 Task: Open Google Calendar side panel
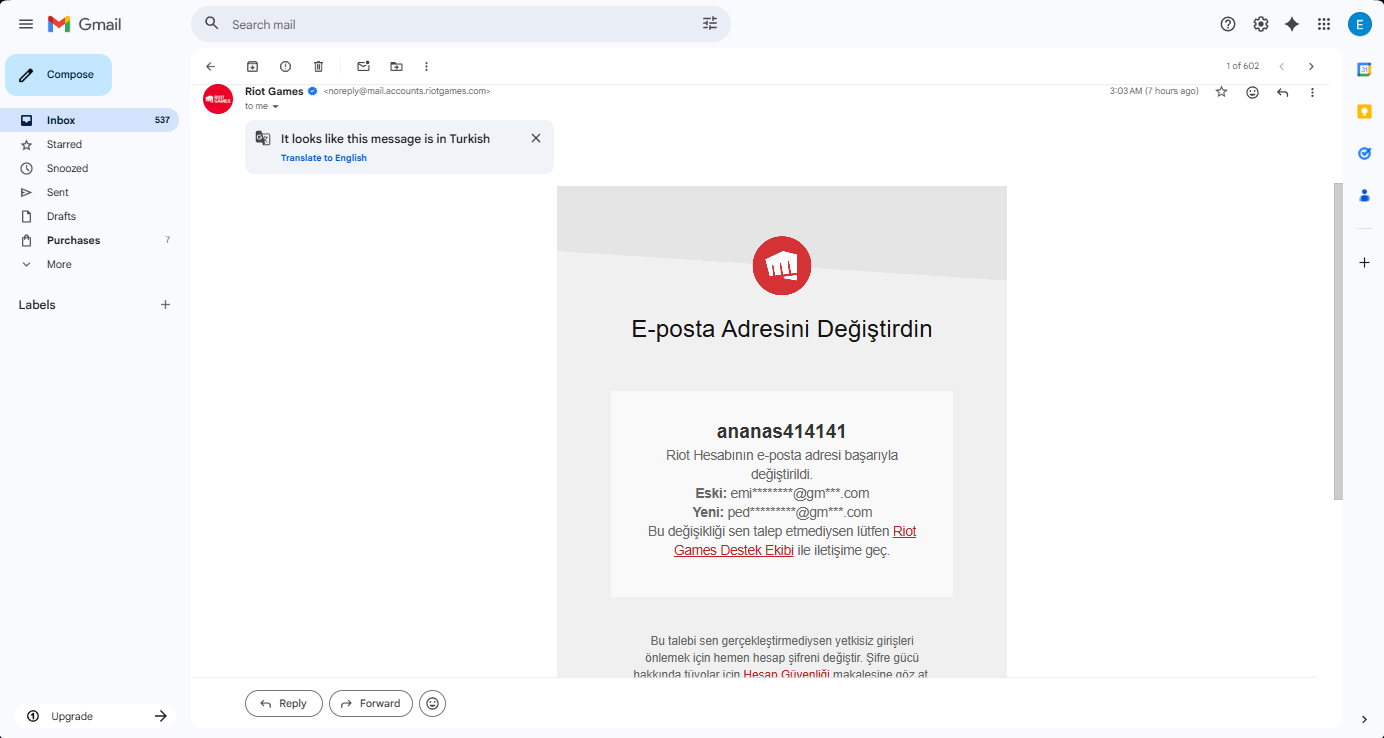point(1364,69)
